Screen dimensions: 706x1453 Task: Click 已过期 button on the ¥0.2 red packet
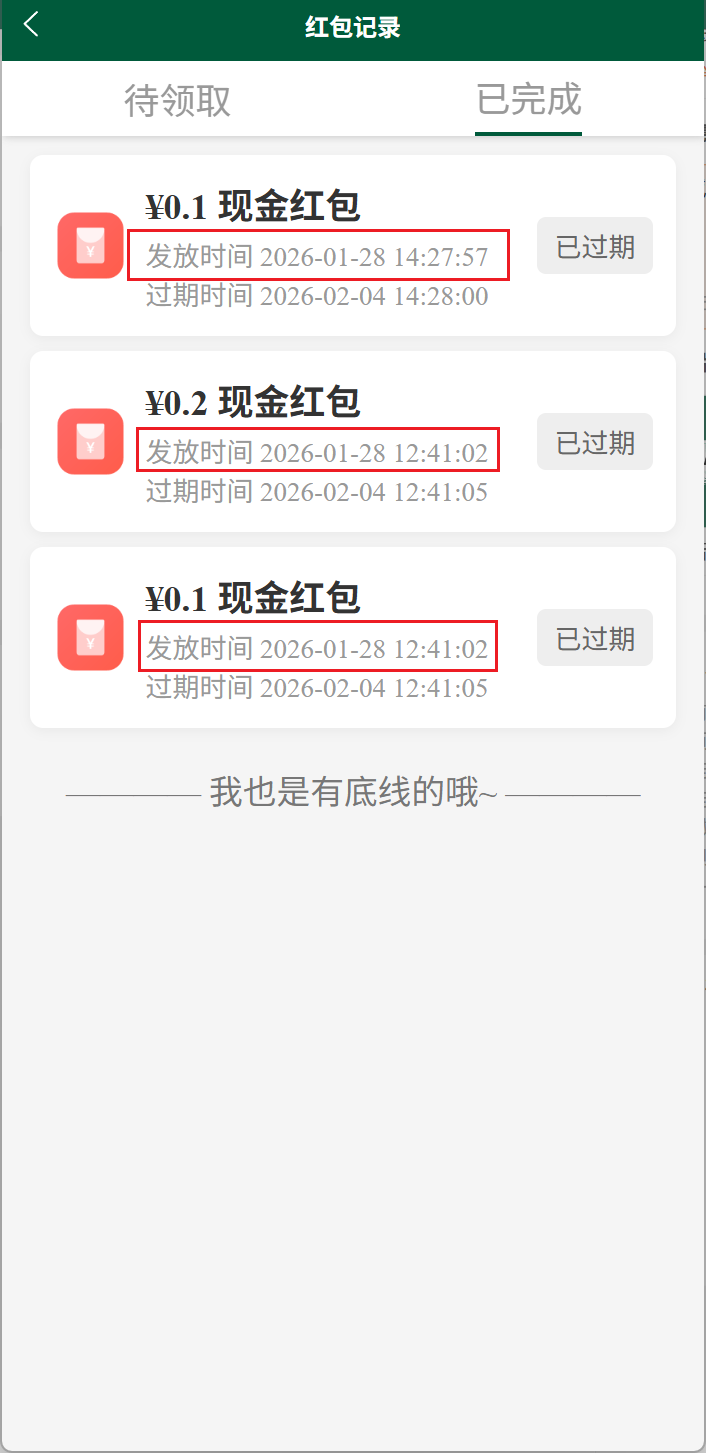(595, 441)
